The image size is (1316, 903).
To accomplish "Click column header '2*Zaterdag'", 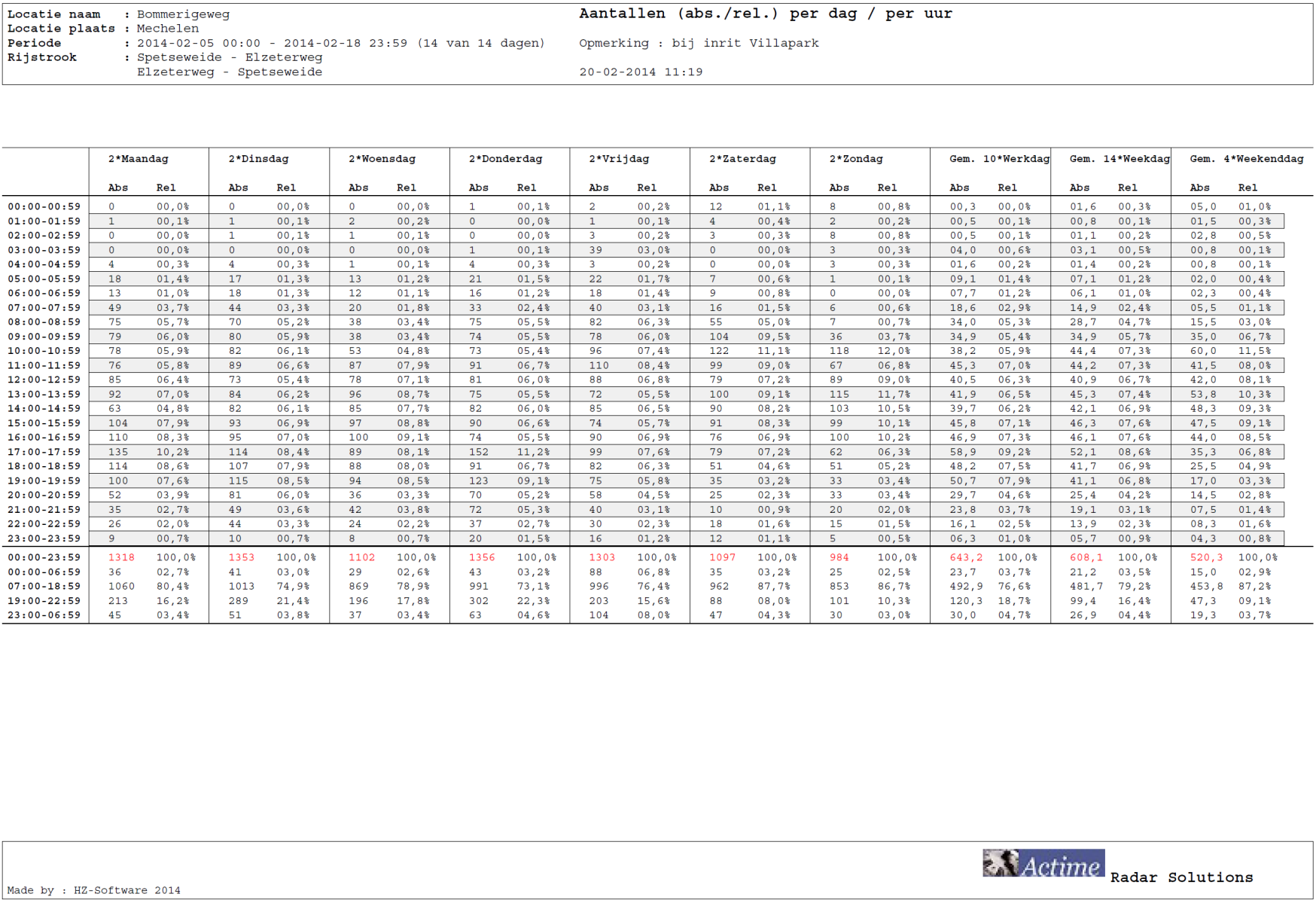I will [x=742, y=159].
